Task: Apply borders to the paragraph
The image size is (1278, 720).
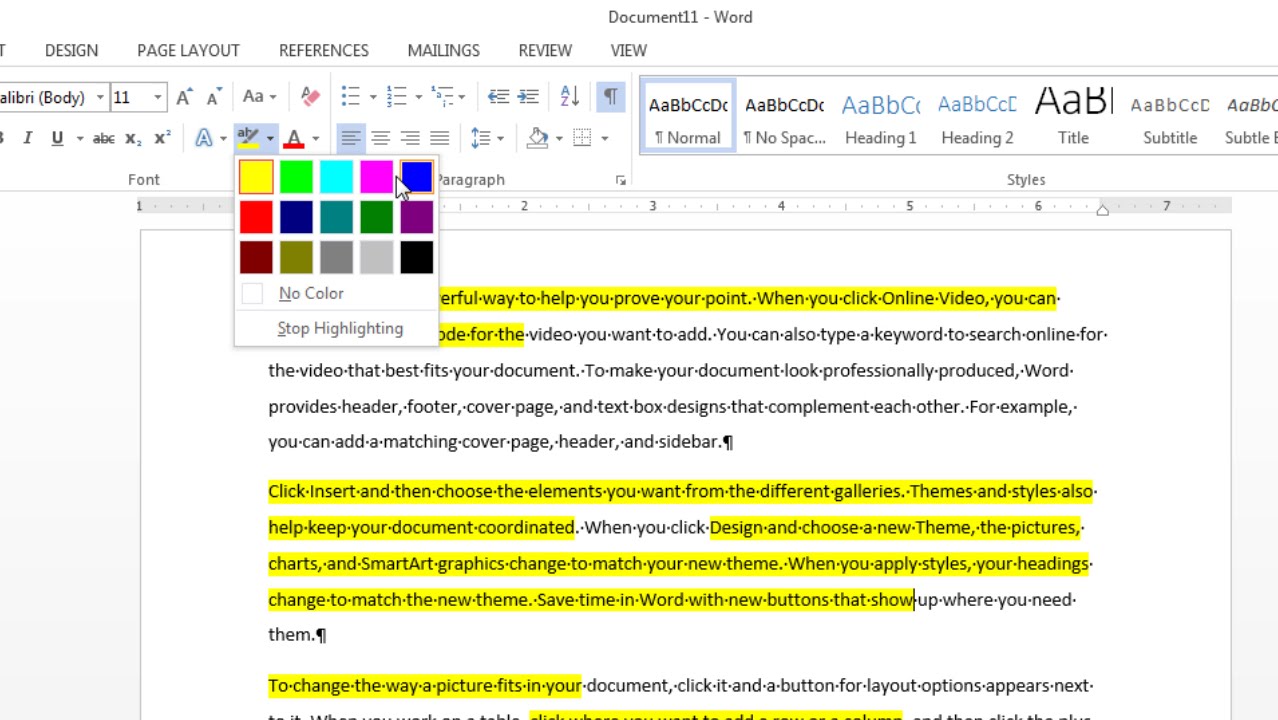Action: tap(582, 138)
